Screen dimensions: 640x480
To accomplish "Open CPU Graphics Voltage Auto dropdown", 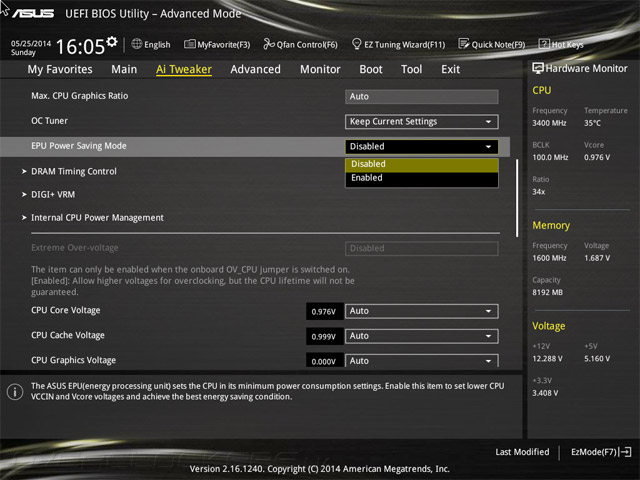I will 422,360.
